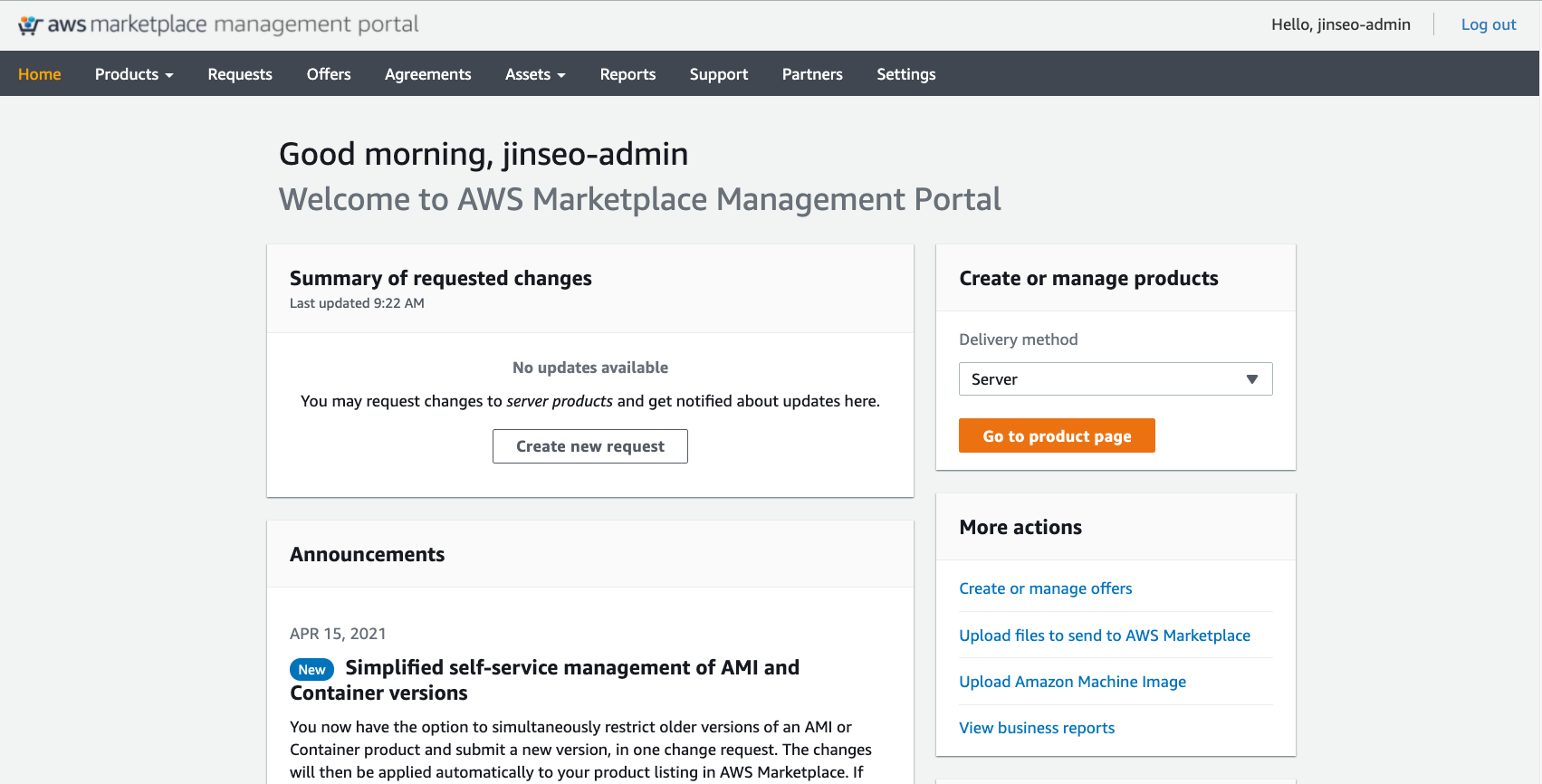
Task: Click the More actions heading
Action: [1020, 527]
